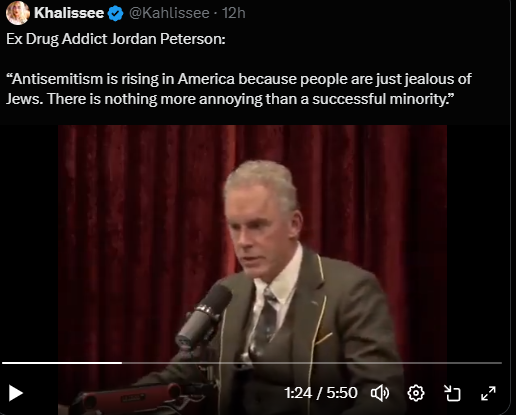516x415 pixels.
Task: Mute the video using the speaker icon
Action: tap(380, 393)
